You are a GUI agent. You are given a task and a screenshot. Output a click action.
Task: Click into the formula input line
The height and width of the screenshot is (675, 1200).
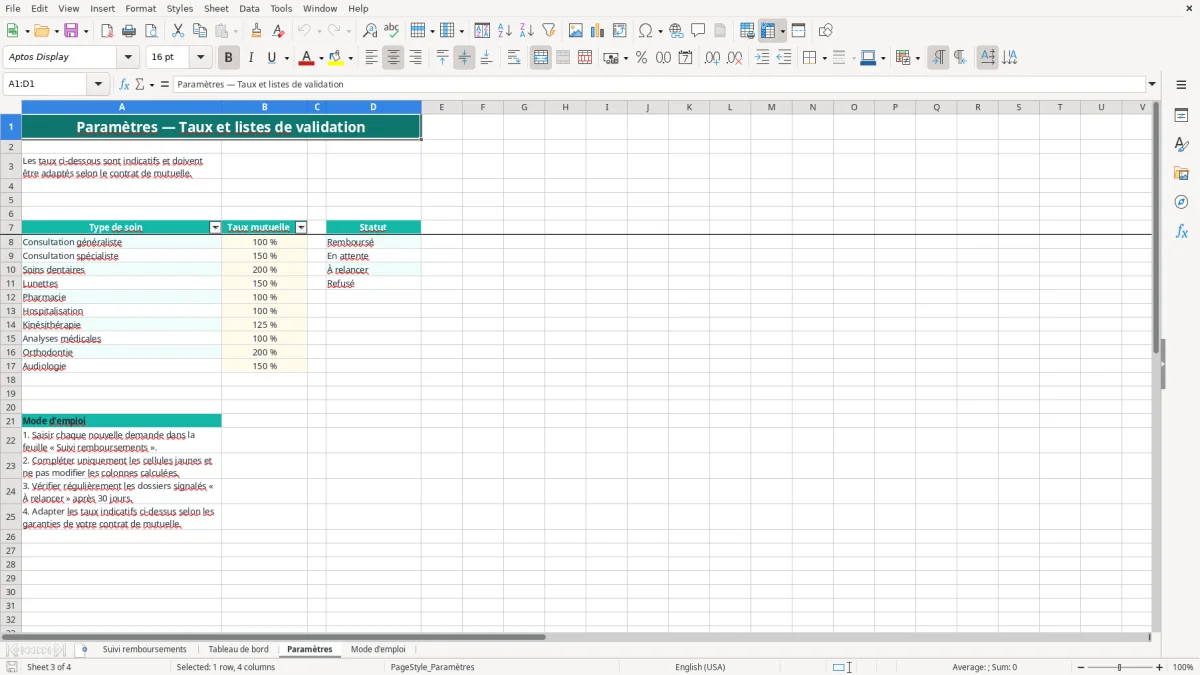click(x=658, y=84)
